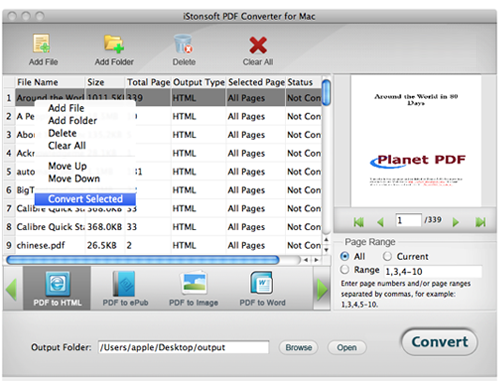Viewport: 500px width, 384px height.
Task: Select the PDF to ePub conversion icon
Action: [124, 284]
